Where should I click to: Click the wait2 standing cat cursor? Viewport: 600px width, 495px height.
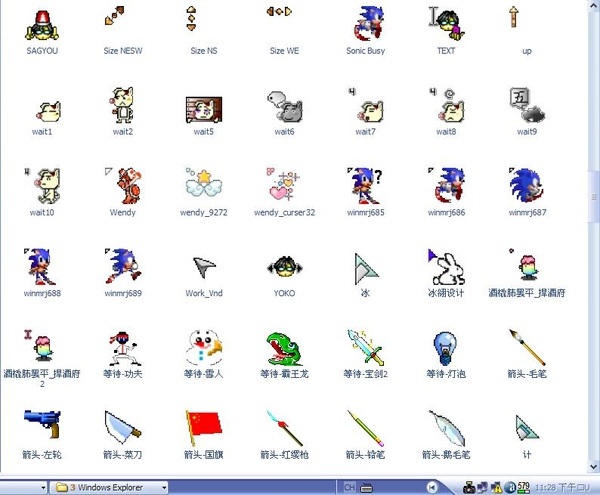pos(122,105)
